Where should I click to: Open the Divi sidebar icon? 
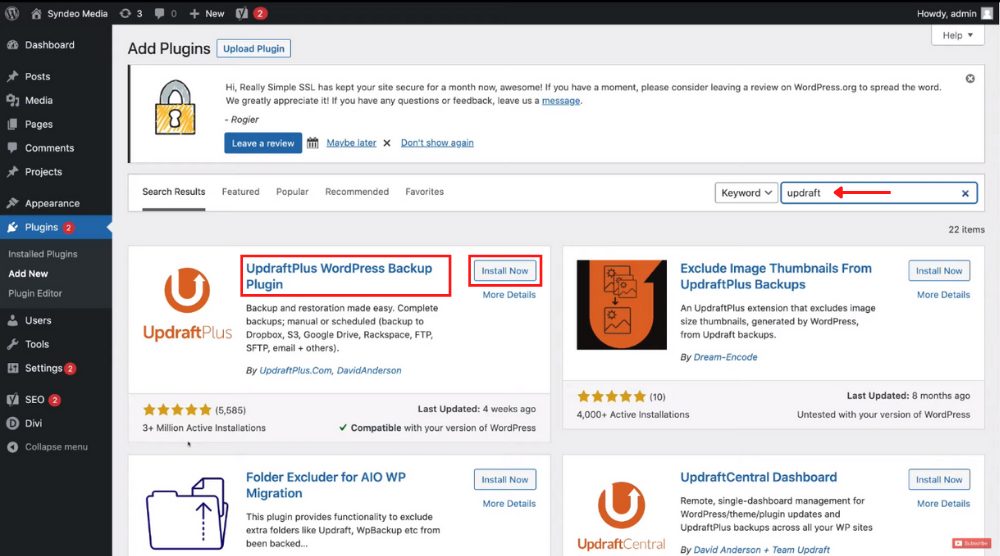coord(12,423)
